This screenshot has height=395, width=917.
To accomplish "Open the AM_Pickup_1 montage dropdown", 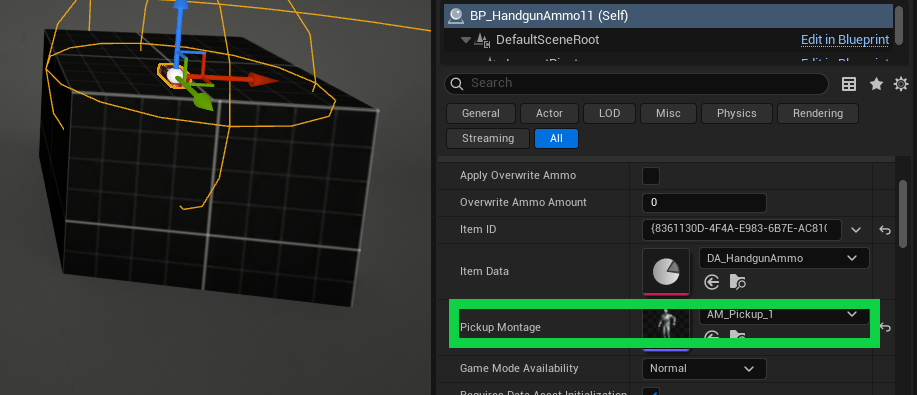I will click(784, 314).
